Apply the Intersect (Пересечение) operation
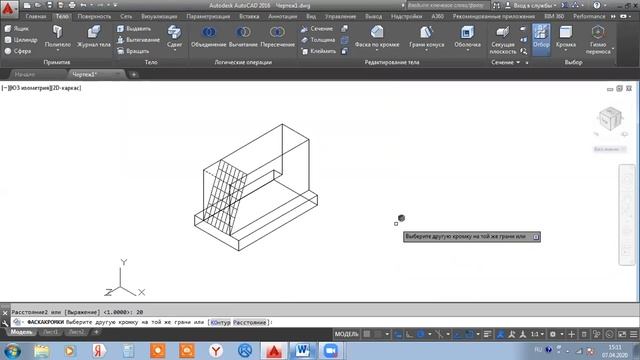 click(277, 36)
